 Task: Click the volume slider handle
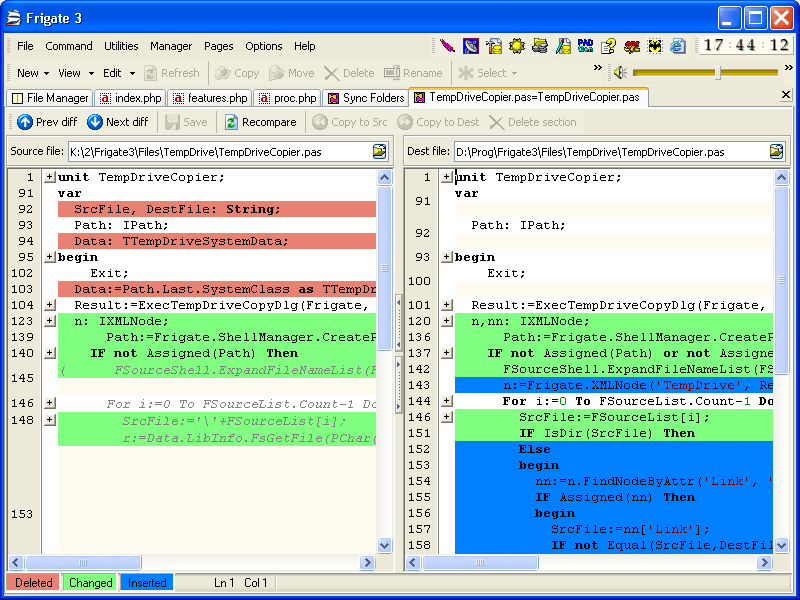coord(717,73)
